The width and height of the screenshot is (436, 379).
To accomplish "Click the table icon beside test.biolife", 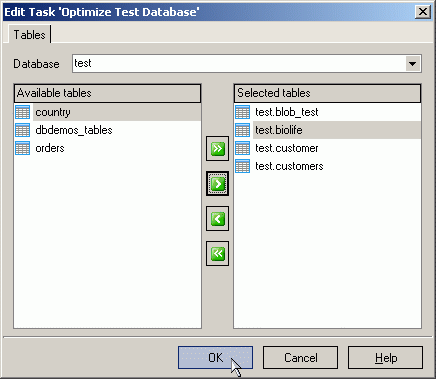I will coord(242,130).
